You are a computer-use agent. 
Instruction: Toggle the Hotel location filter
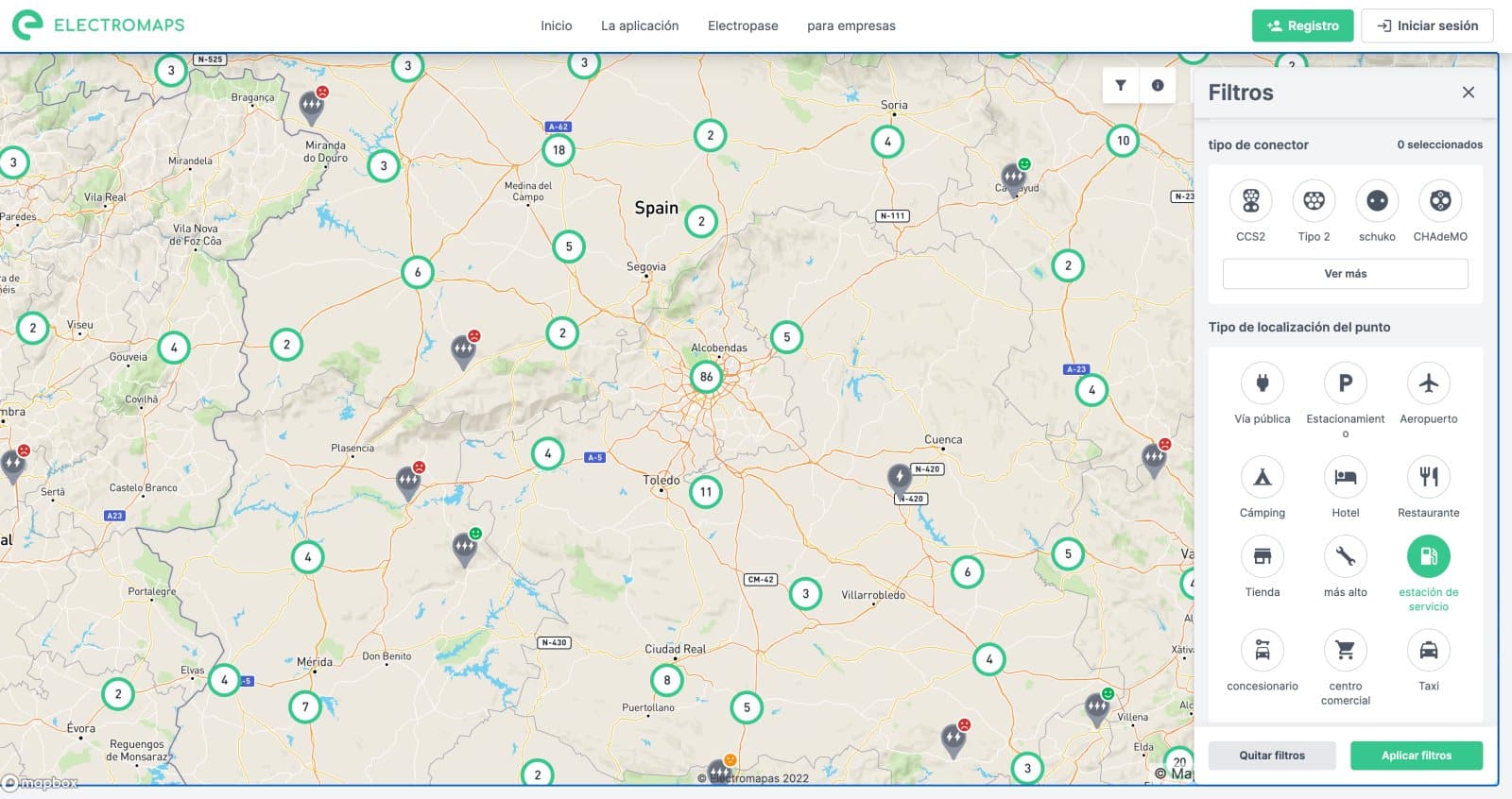[1345, 477]
